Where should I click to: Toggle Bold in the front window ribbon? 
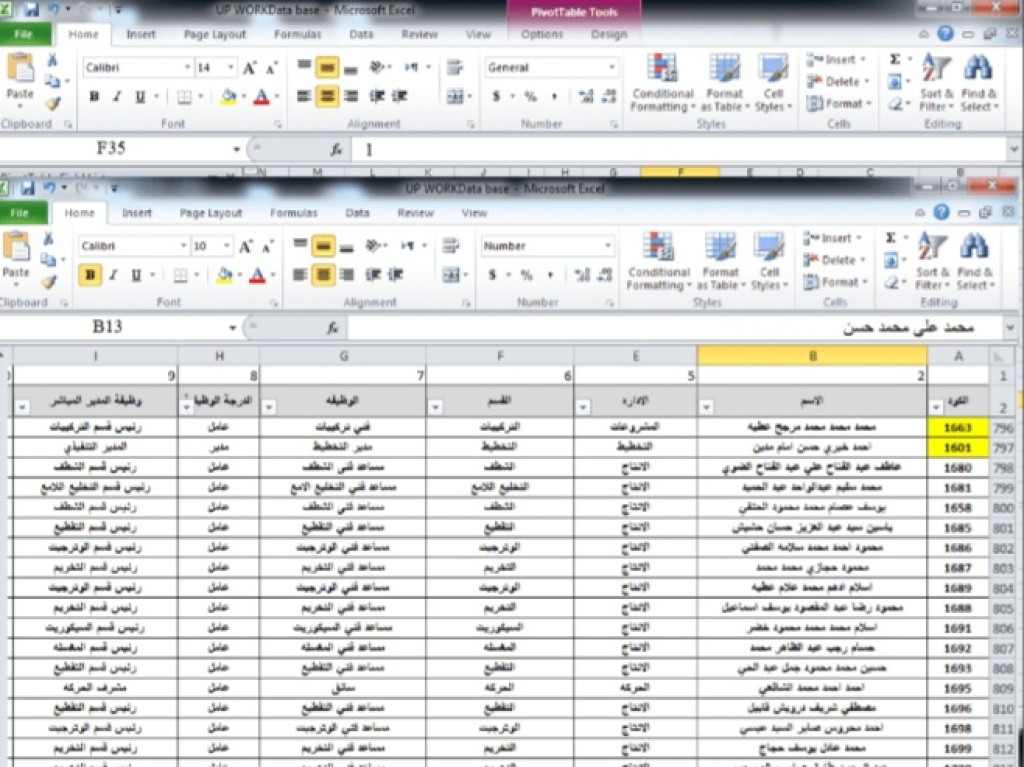89,276
